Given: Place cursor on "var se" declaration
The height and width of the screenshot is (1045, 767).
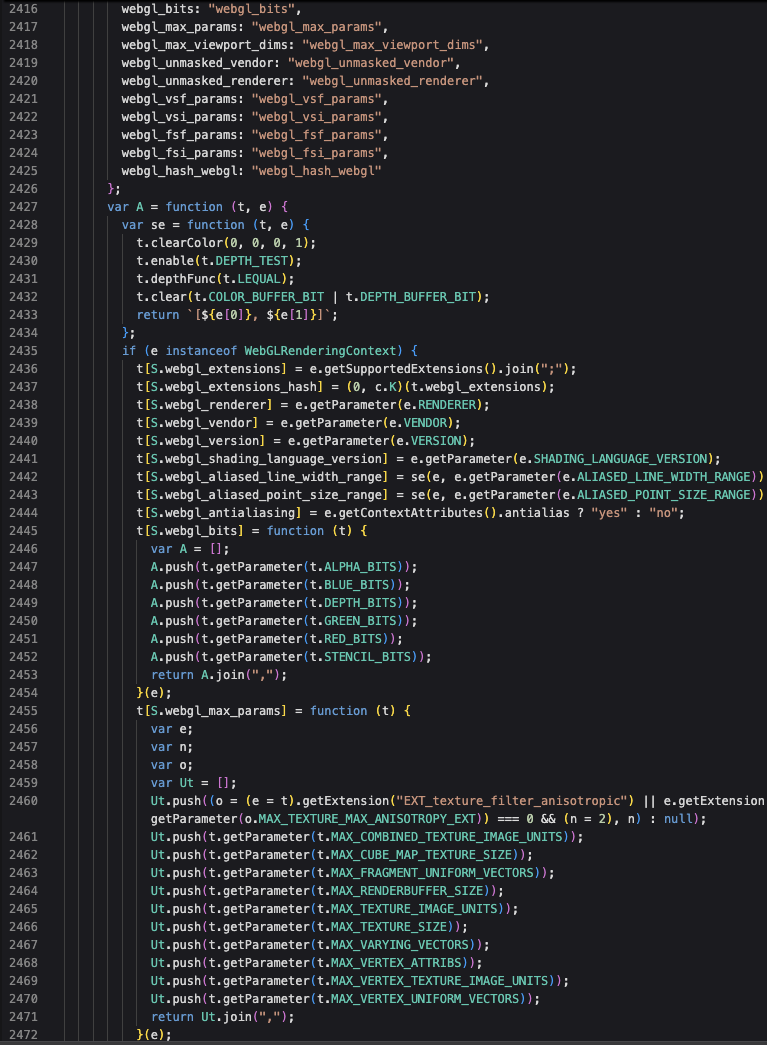Looking at the screenshot, I should coord(143,225).
